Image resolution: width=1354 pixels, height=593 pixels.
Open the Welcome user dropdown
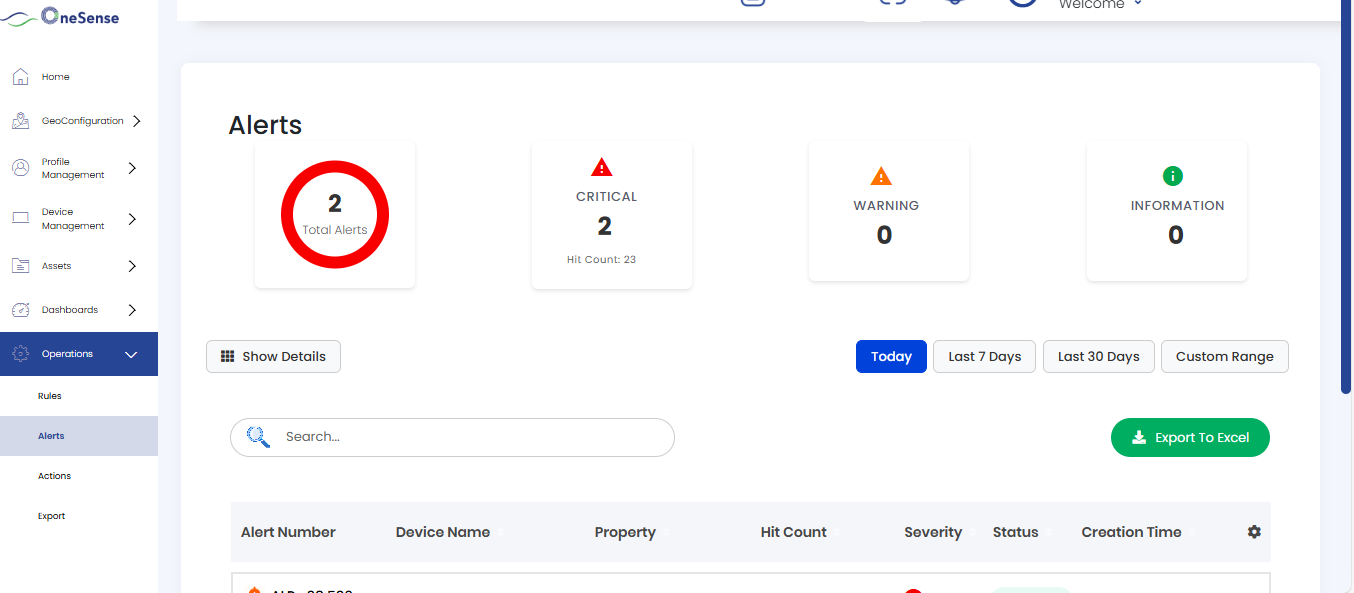coord(1100,5)
